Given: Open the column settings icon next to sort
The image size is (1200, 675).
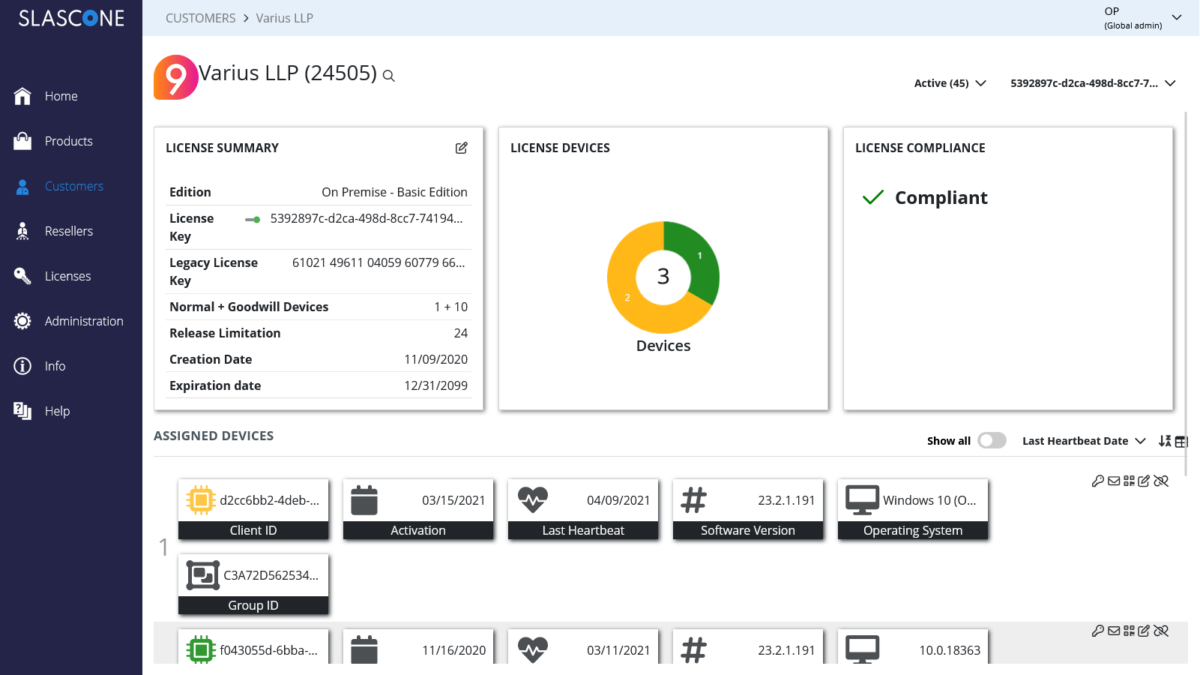Looking at the screenshot, I should click(x=1180, y=441).
